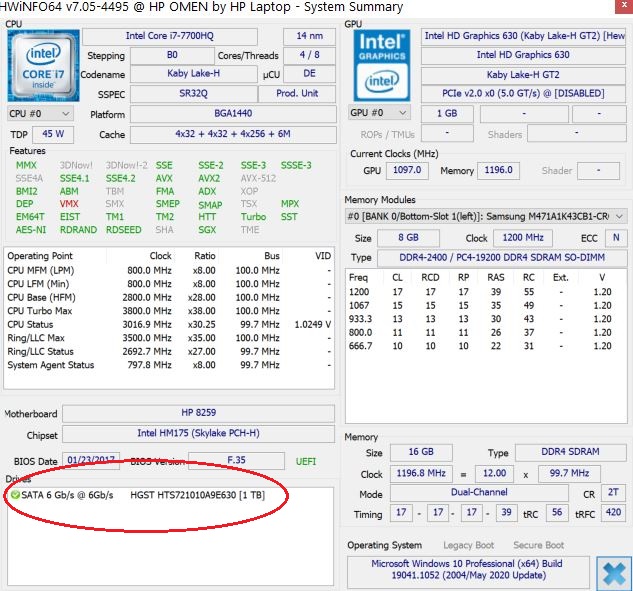Screen dimensions: 633x591
Task: Click the Secure Boot indicator label
Action: click(x=539, y=545)
